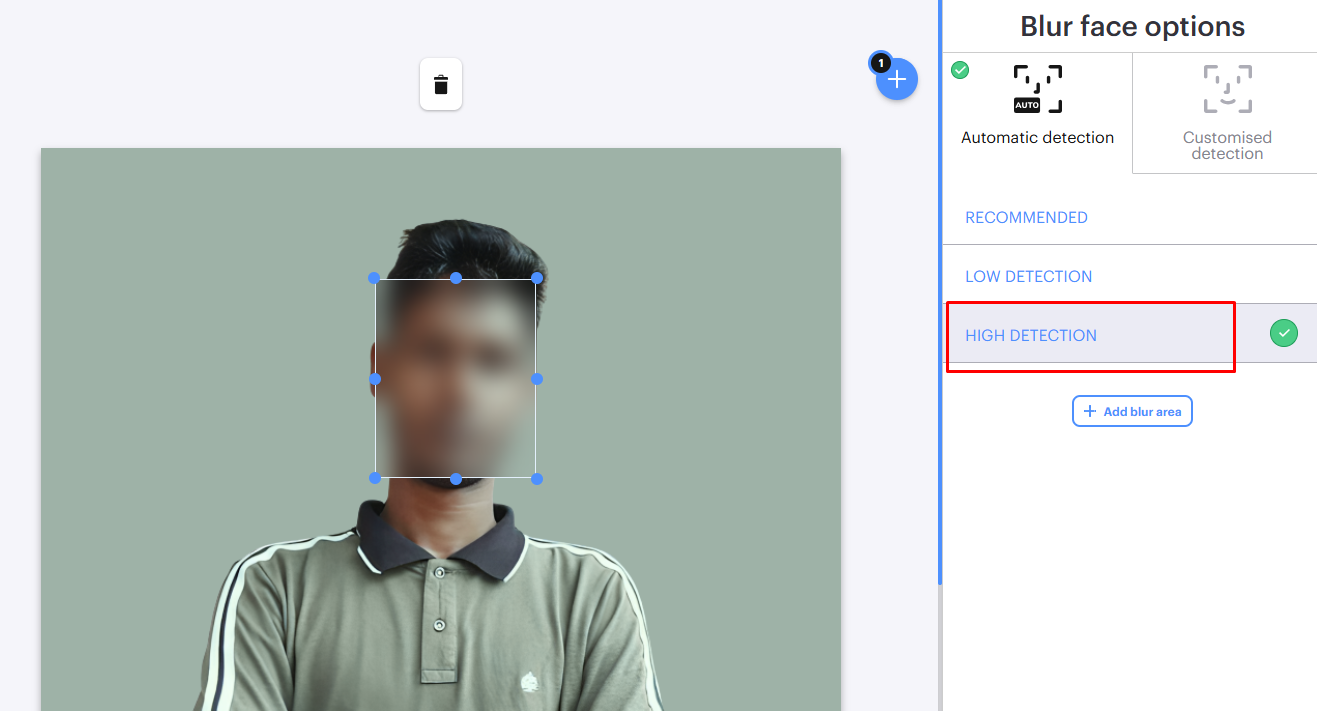Select the LOW DETECTION level
Viewport: 1317px width, 711px height.
point(1028,276)
